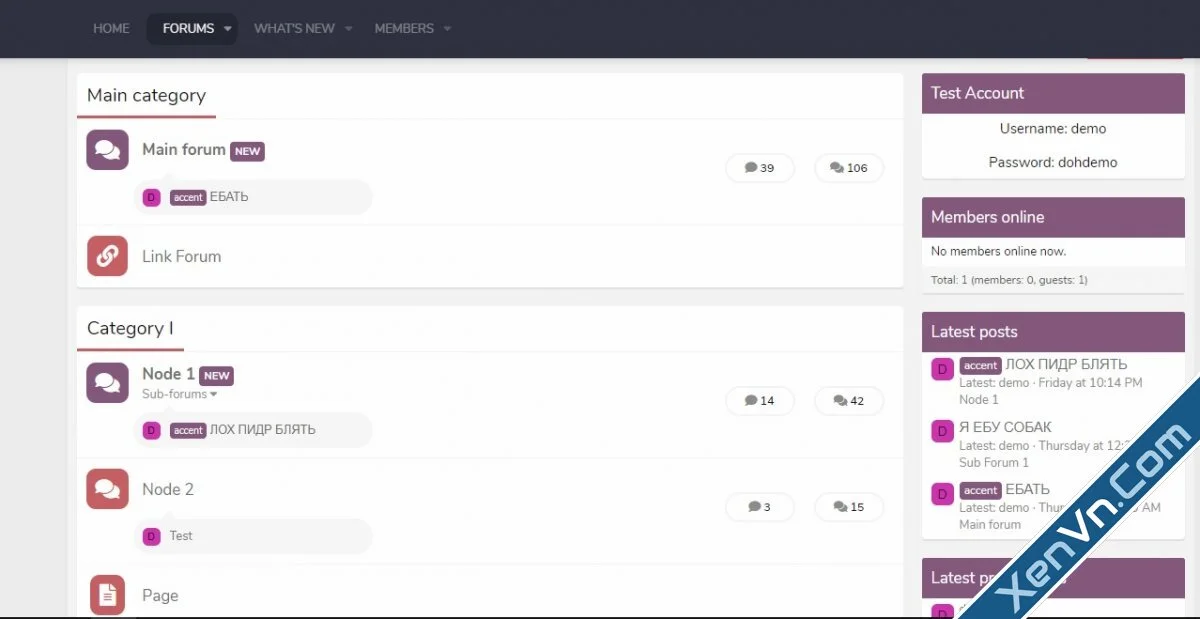Open the dropdown arrow next to Forums
This screenshot has width=1200, height=619.
(x=228, y=29)
